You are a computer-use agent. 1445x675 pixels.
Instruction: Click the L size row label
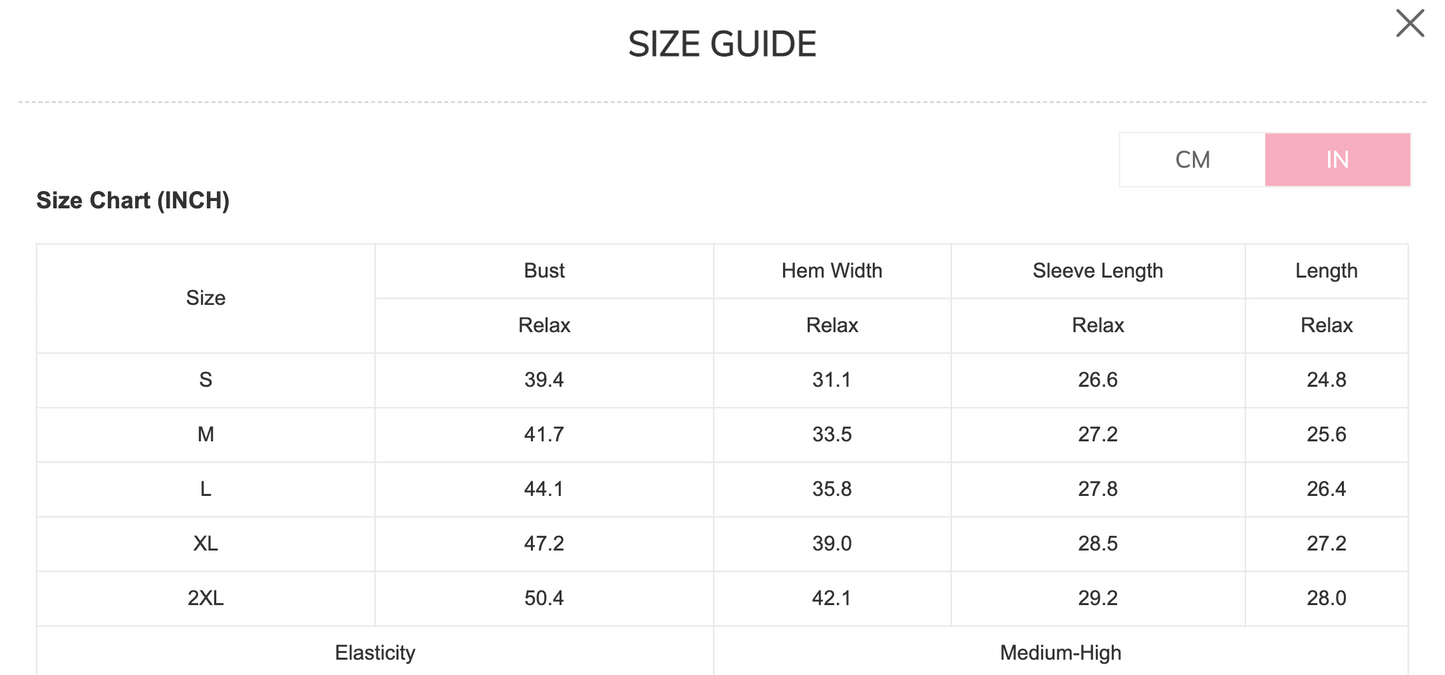[x=206, y=489]
